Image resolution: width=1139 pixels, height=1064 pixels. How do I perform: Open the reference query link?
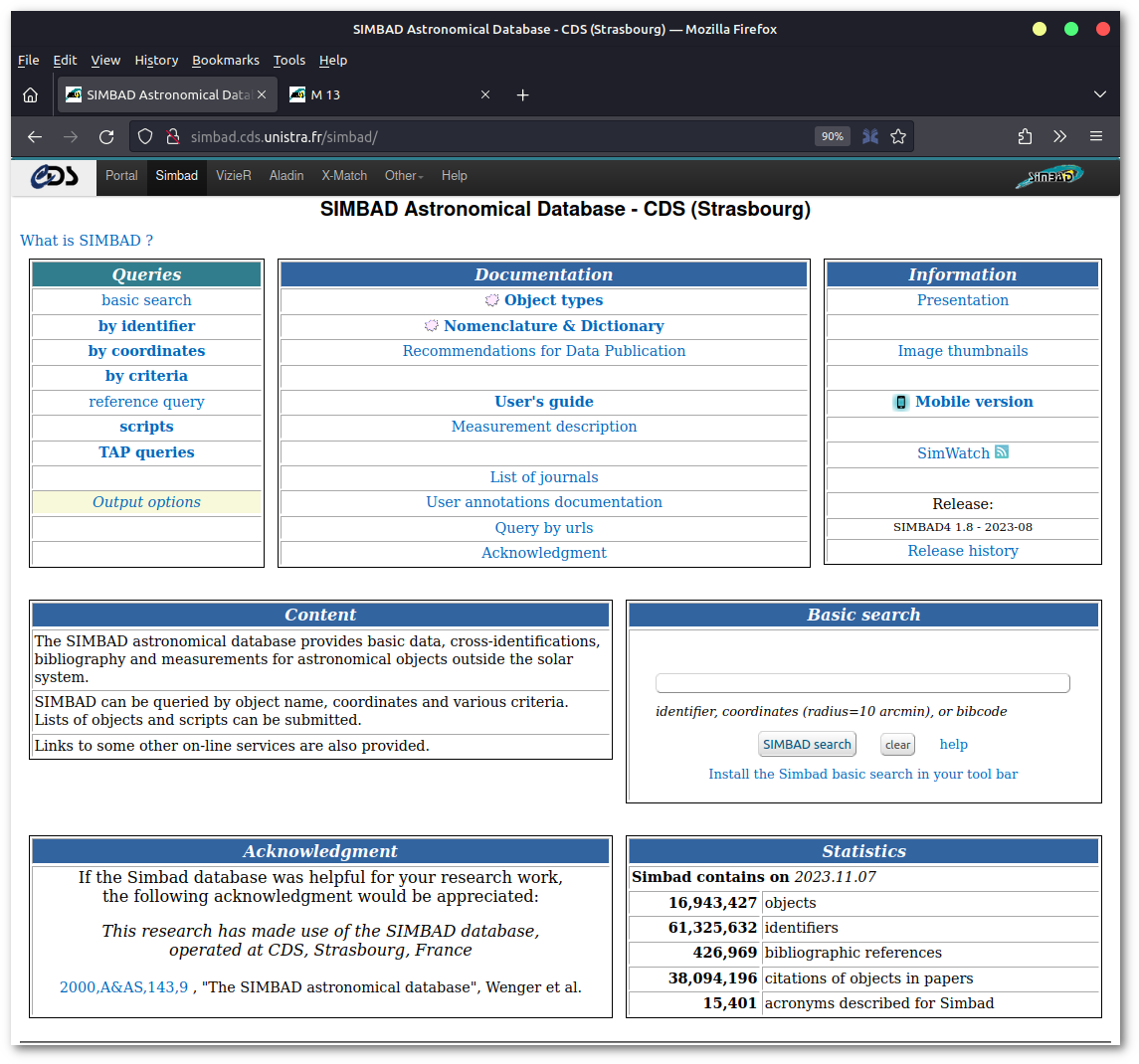(147, 402)
